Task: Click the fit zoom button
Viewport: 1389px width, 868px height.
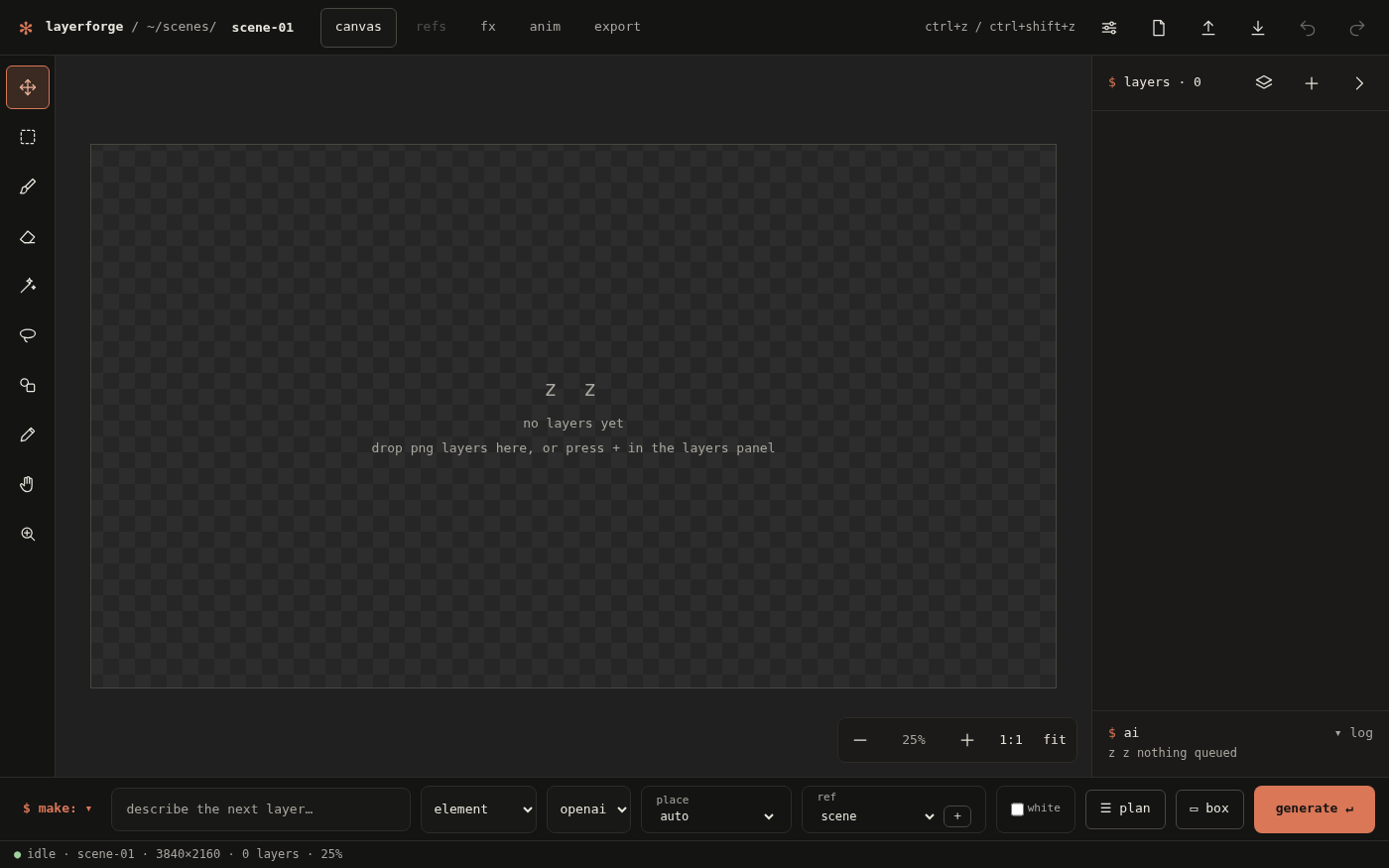Action: [x=1055, y=740]
